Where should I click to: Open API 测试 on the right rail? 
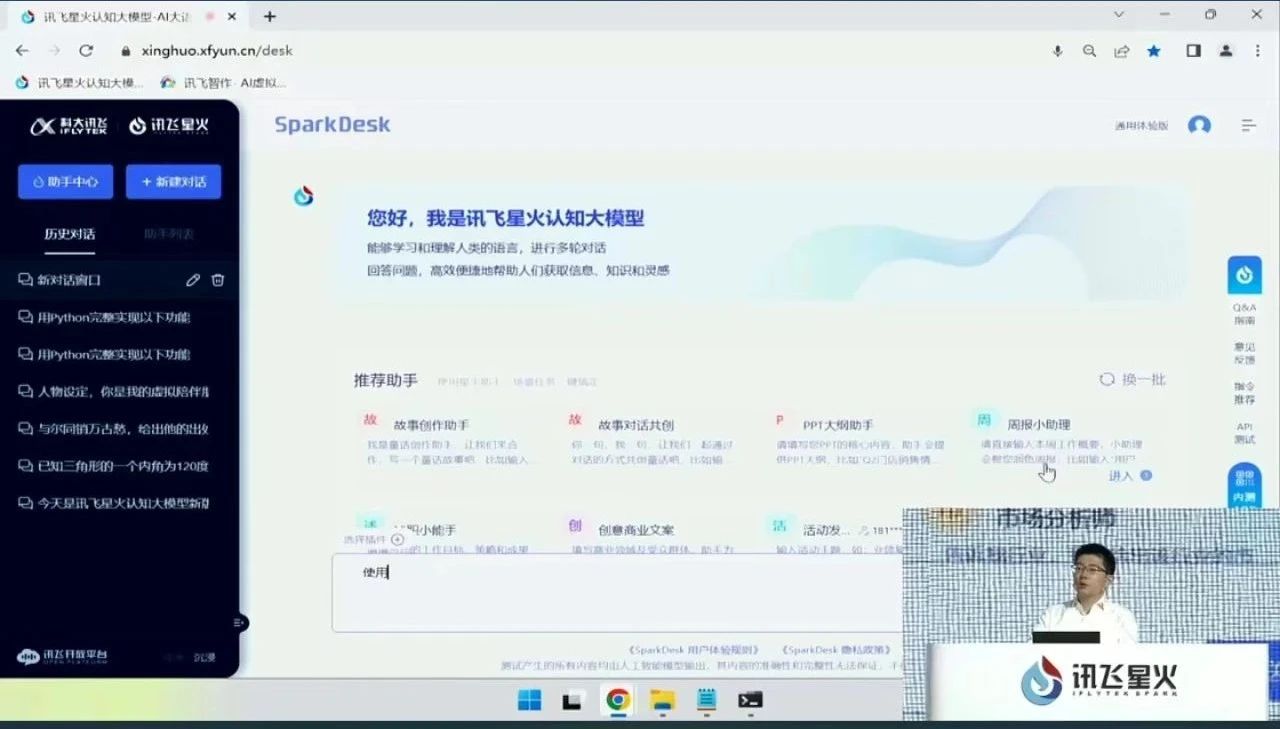1244,433
